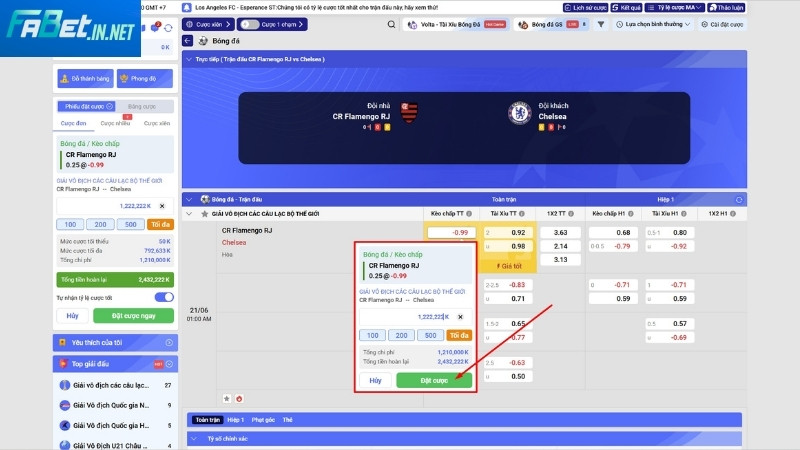Choose 500 quick stake in left slip
Screen dimensions: 800x450
point(131,224)
